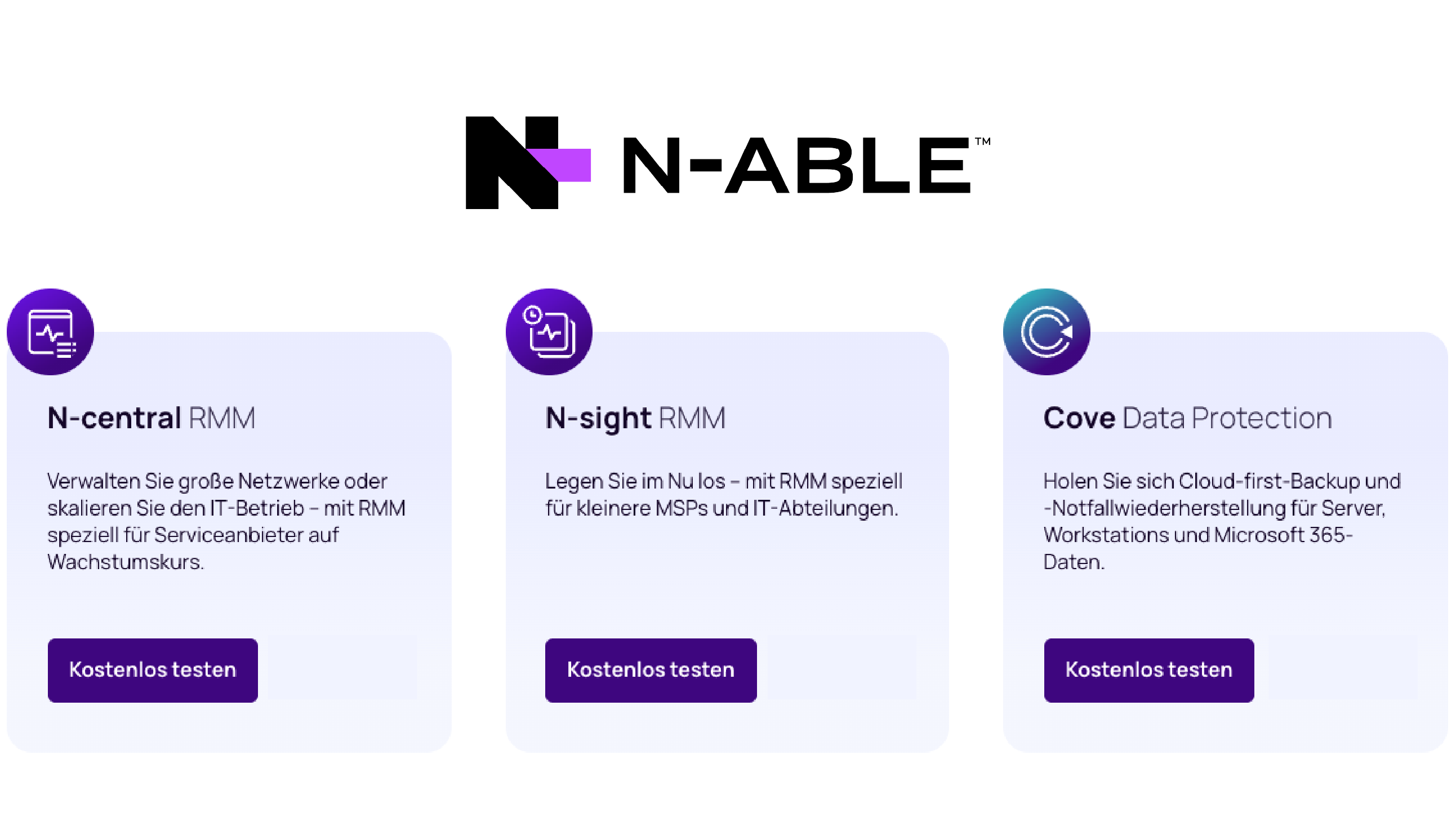Viewport: 1456px width, 821px height.
Task: Click the 'Verwalten Sie große Netzwerke' description
Action: [226, 521]
